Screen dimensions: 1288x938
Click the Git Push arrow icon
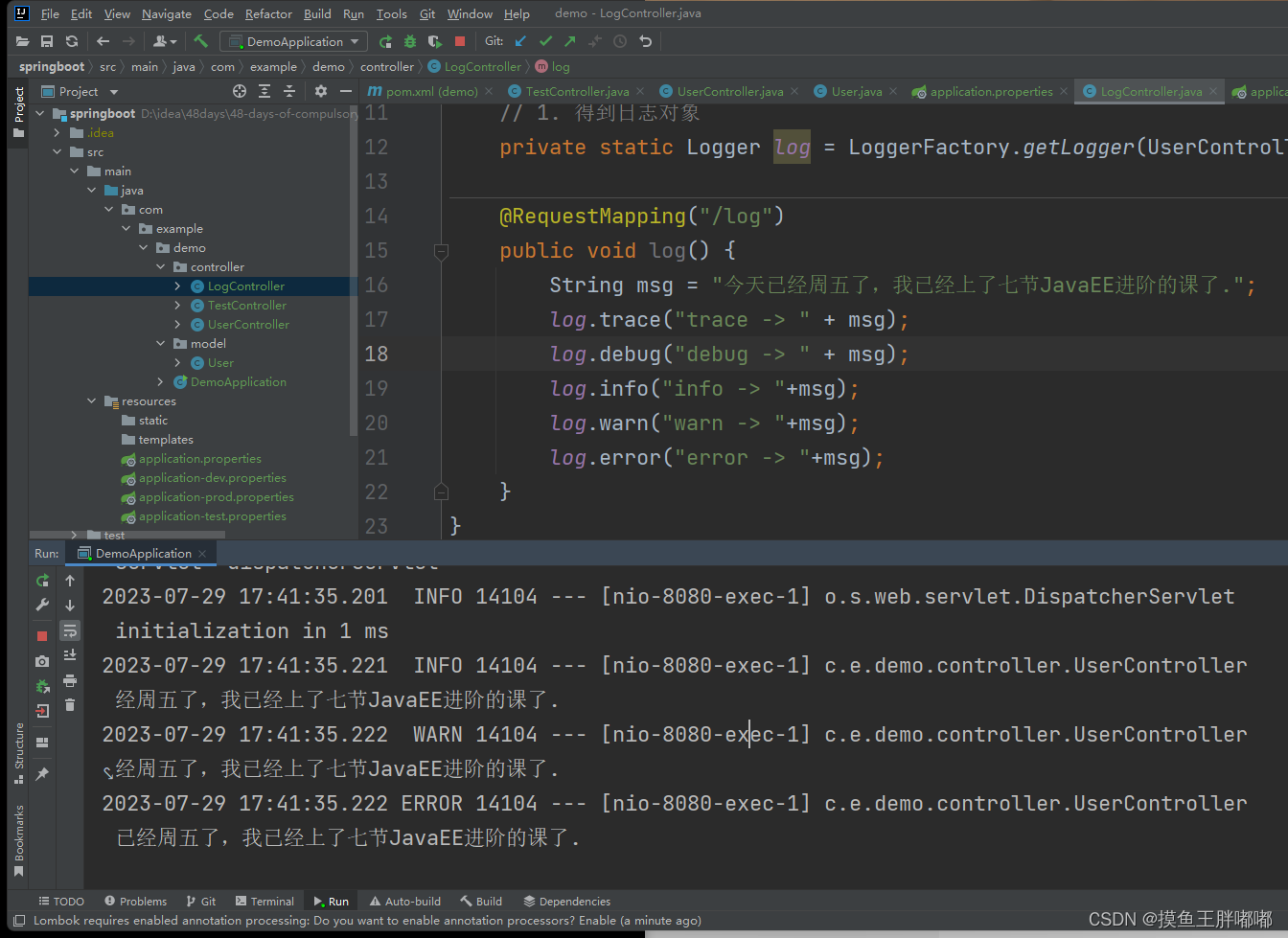pos(570,41)
